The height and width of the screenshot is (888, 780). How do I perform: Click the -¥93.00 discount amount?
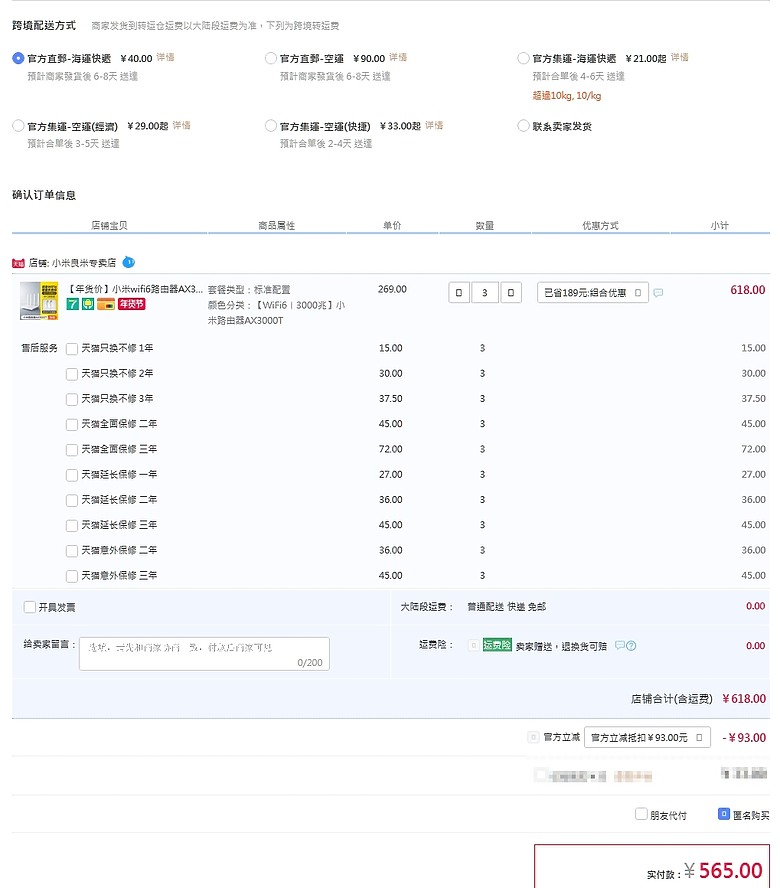coord(744,738)
